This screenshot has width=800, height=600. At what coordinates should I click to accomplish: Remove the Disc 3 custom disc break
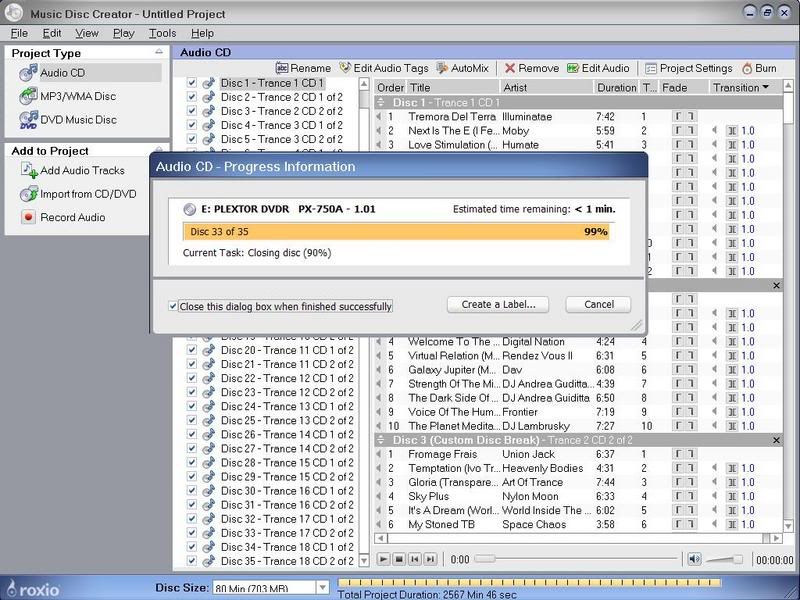click(777, 440)
